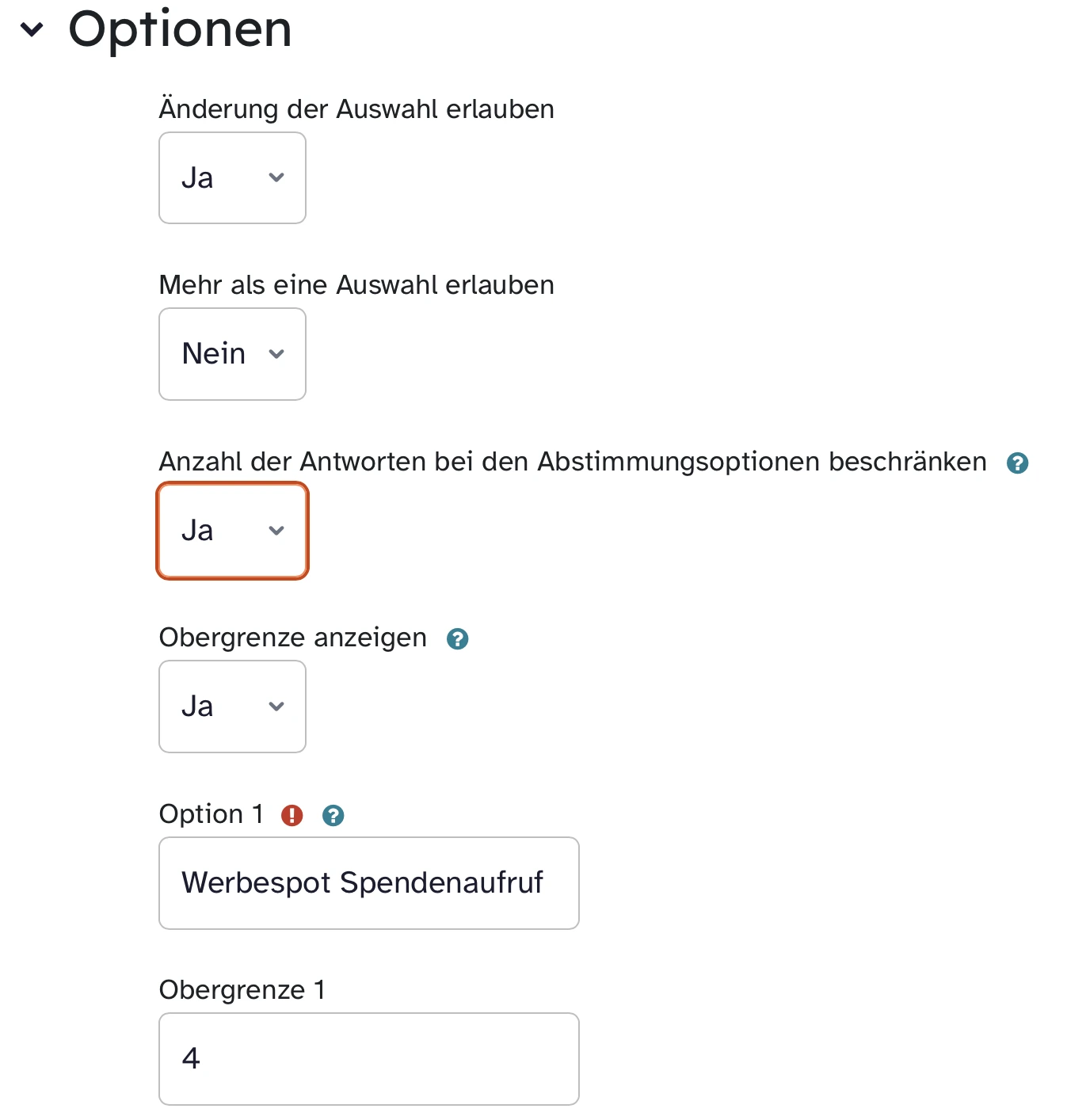
Task: Show help for 'Anzahl der Antworten beschränken'
Action: click(x=1017, y=463)
